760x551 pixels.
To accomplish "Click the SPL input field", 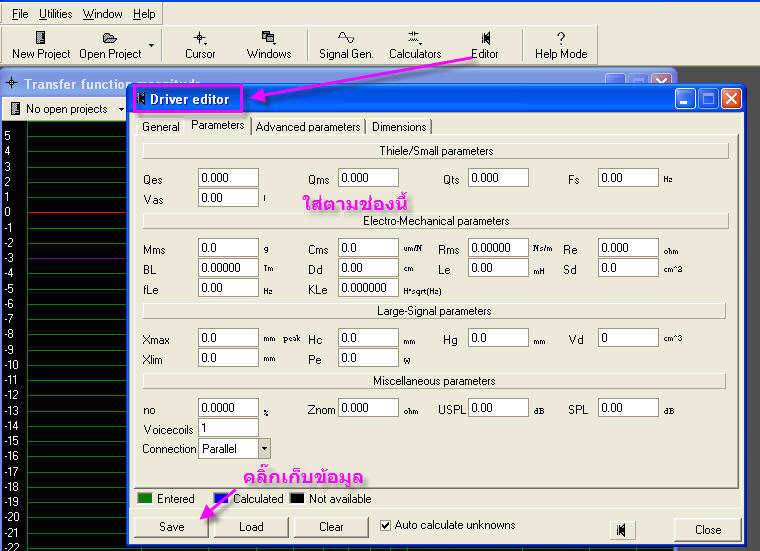I will [628, 408].
